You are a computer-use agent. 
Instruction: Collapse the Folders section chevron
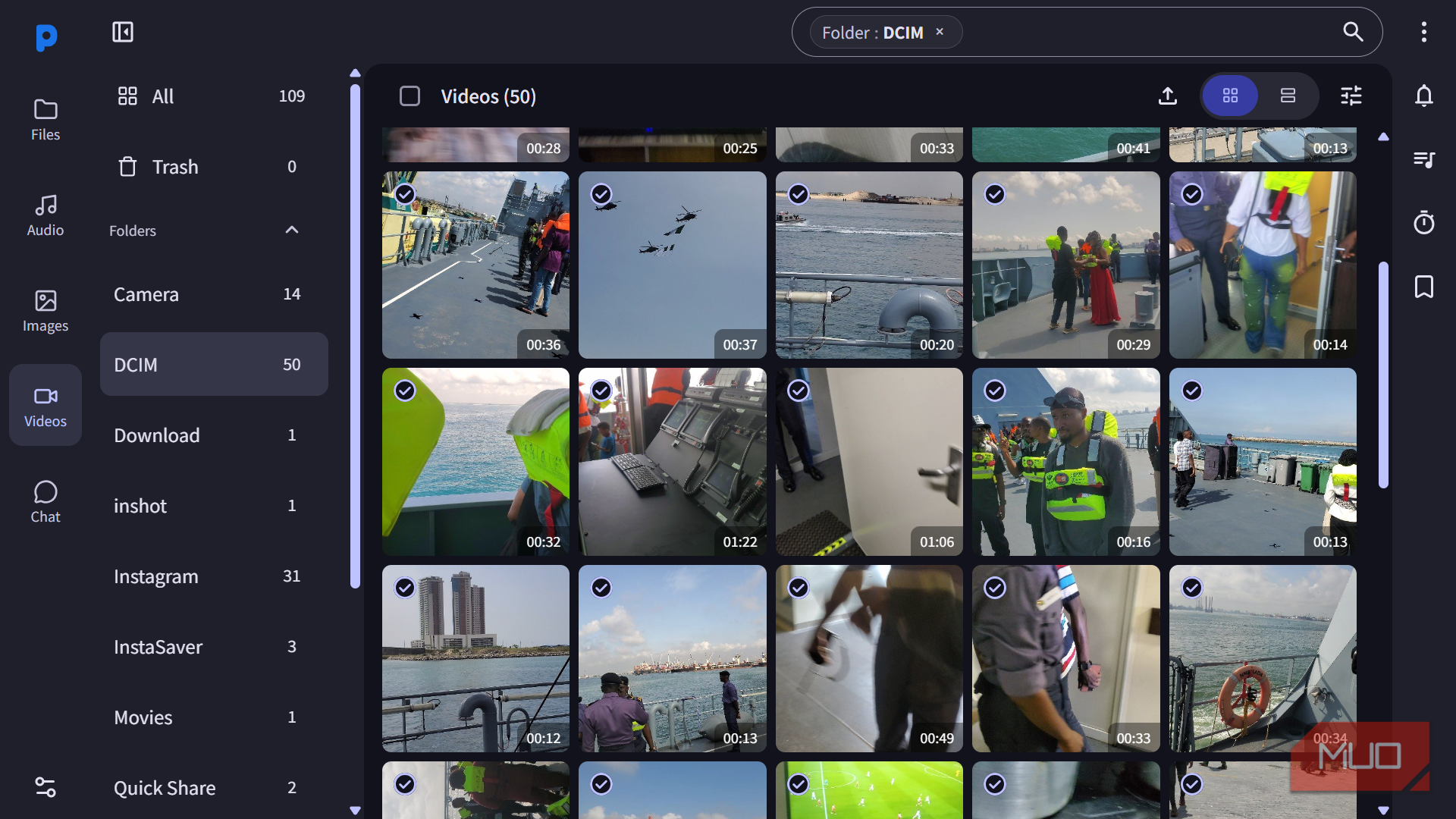(x=292, y=230)
